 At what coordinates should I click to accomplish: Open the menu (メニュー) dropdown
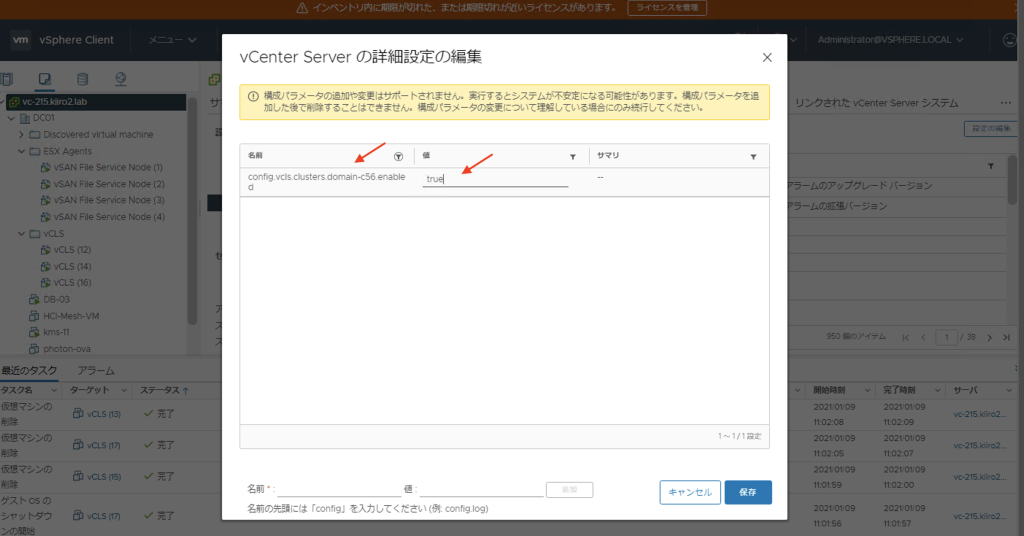[172, 40]
